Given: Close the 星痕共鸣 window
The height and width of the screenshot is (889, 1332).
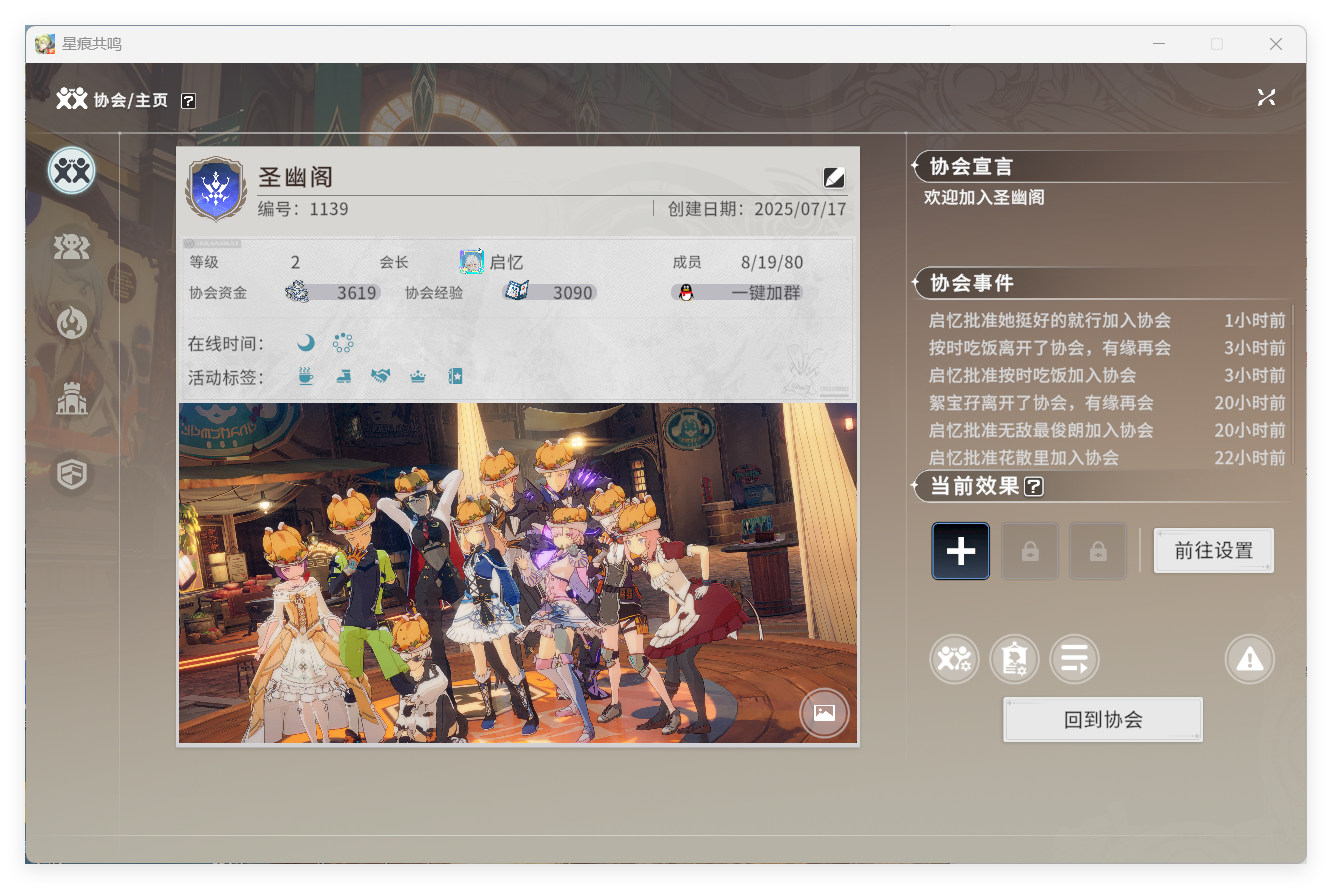Looking at the screenshot, I should click(x=1276, y=44).
